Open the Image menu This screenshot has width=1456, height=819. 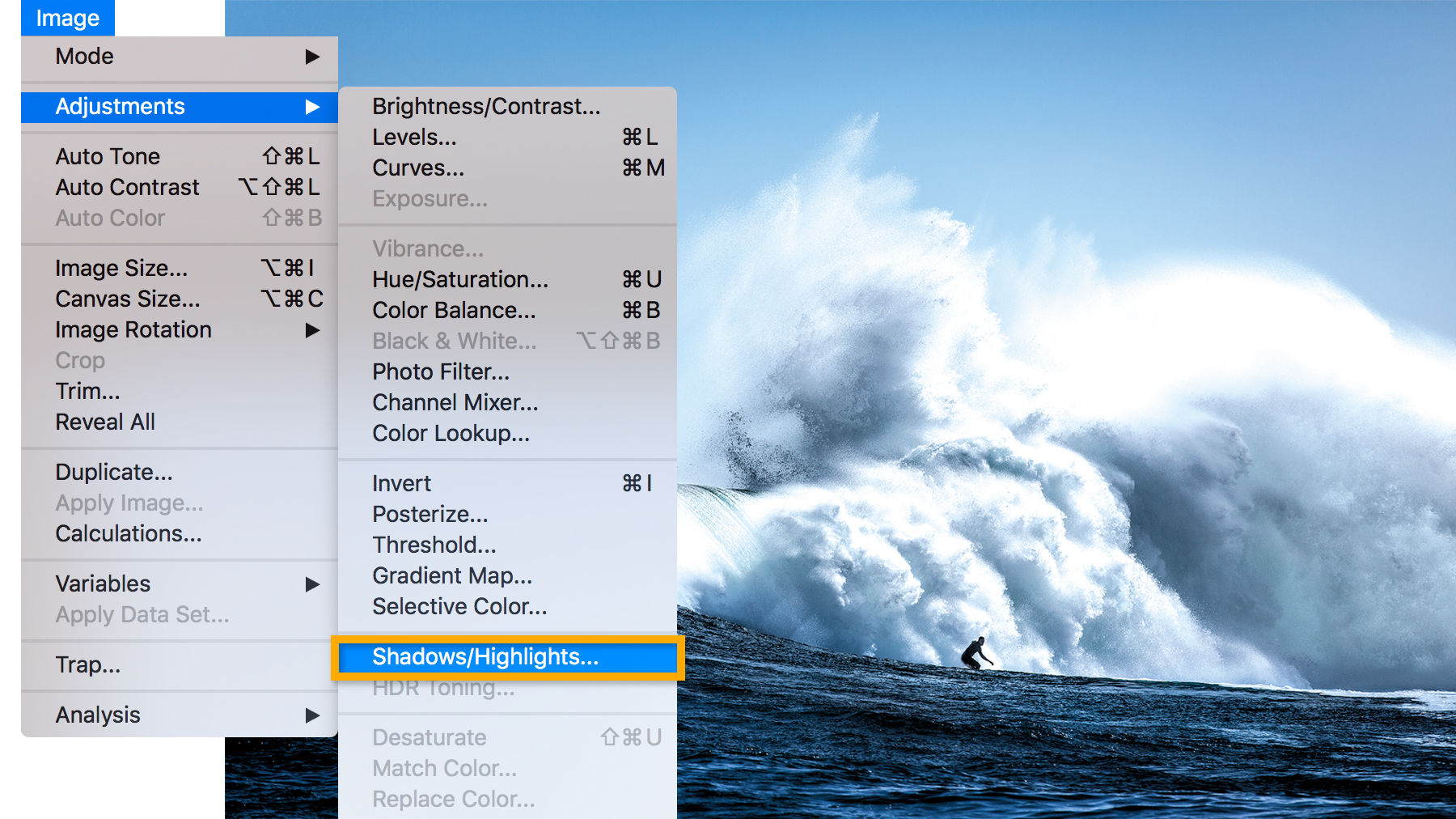67,17
